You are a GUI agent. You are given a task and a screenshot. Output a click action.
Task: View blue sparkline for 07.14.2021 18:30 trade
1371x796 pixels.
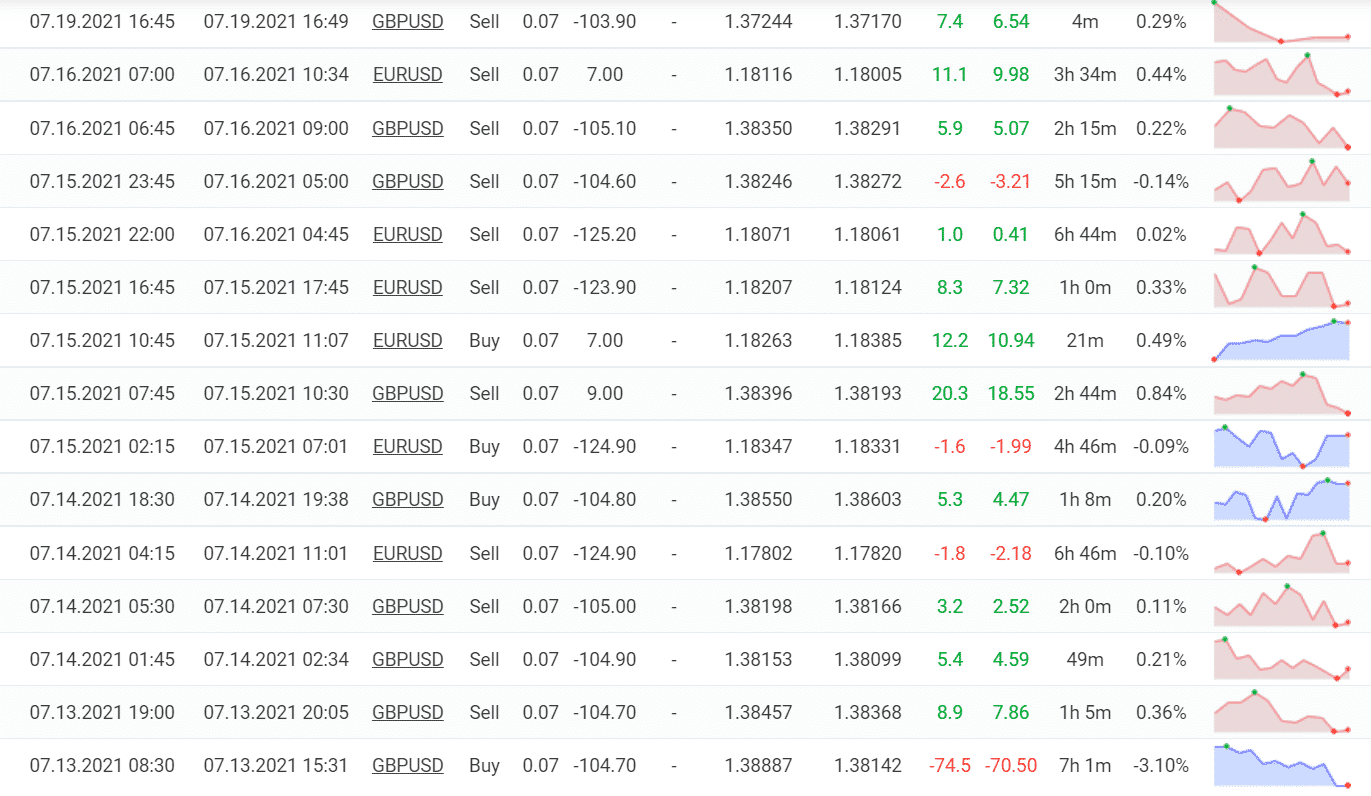coord(1282,499)
